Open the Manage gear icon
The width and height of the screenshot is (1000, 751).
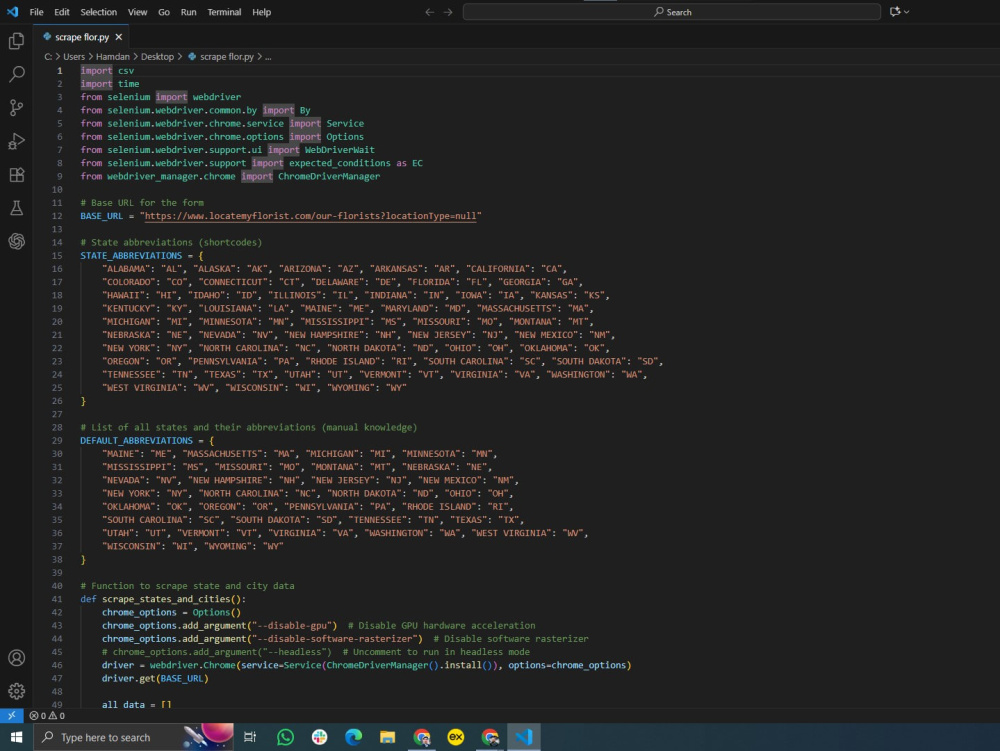(17, 691)
